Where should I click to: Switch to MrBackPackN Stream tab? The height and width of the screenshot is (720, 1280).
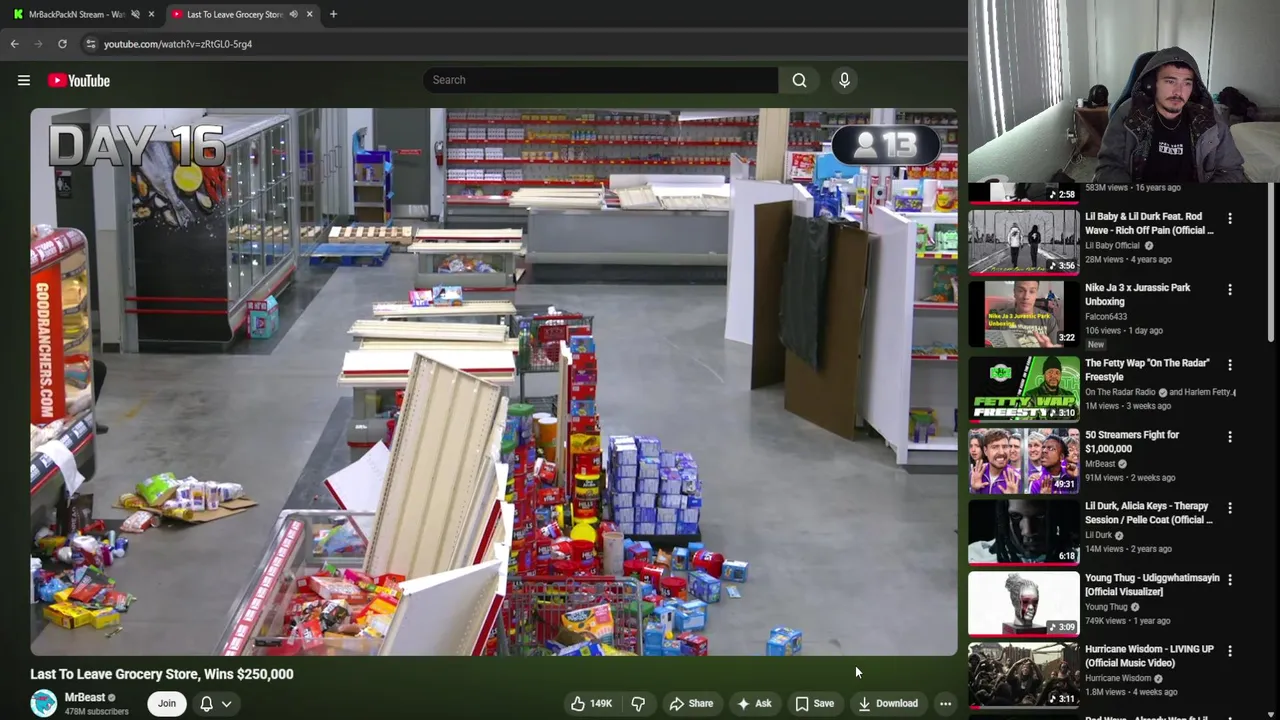click(x=76, y=14)
